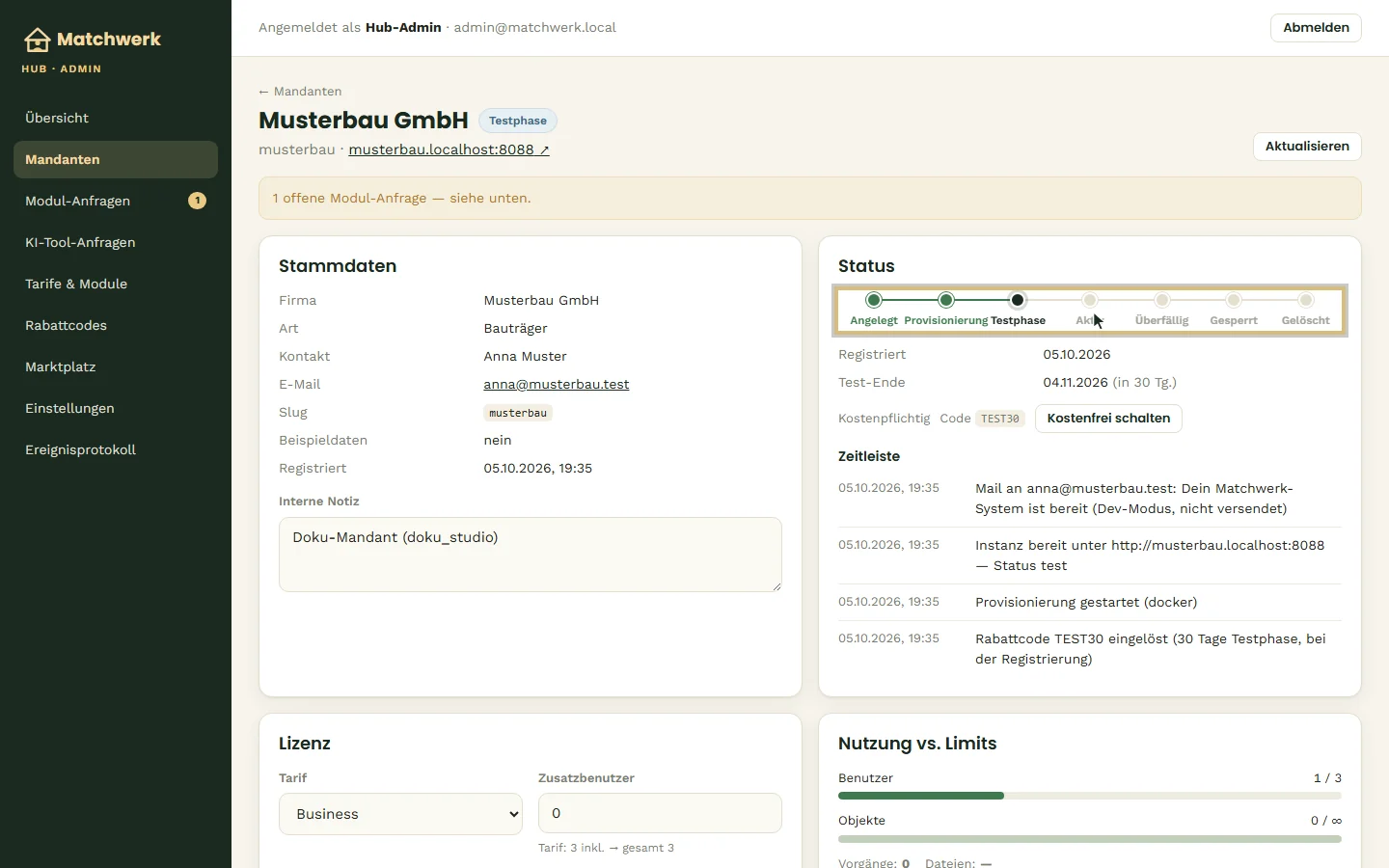The image size is (1389, 868).
Task: Open KI-Tool-Anfragen sidebar entry
Action: click(116, 242)
